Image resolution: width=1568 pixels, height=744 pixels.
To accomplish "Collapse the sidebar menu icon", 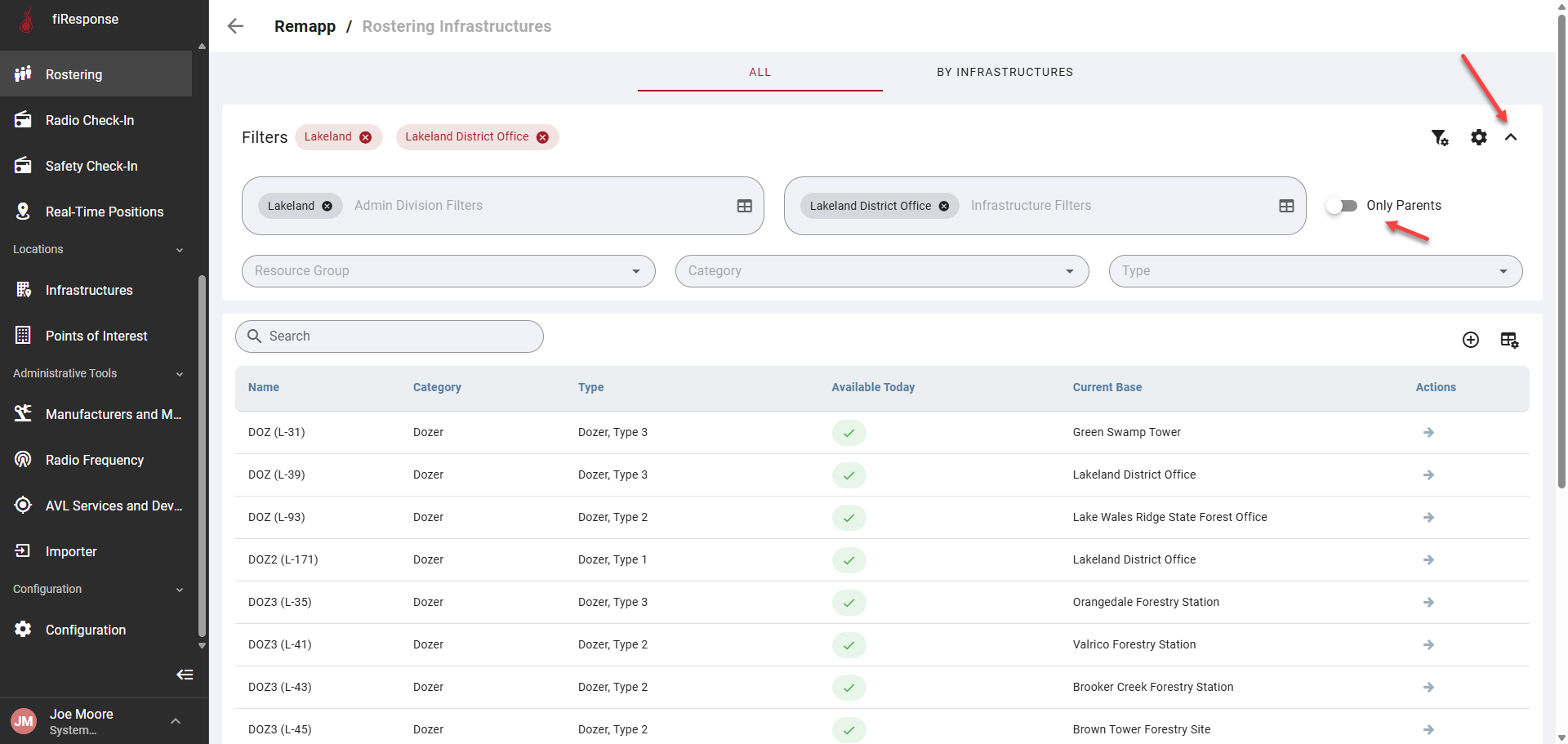I will (x=185, y=675).
